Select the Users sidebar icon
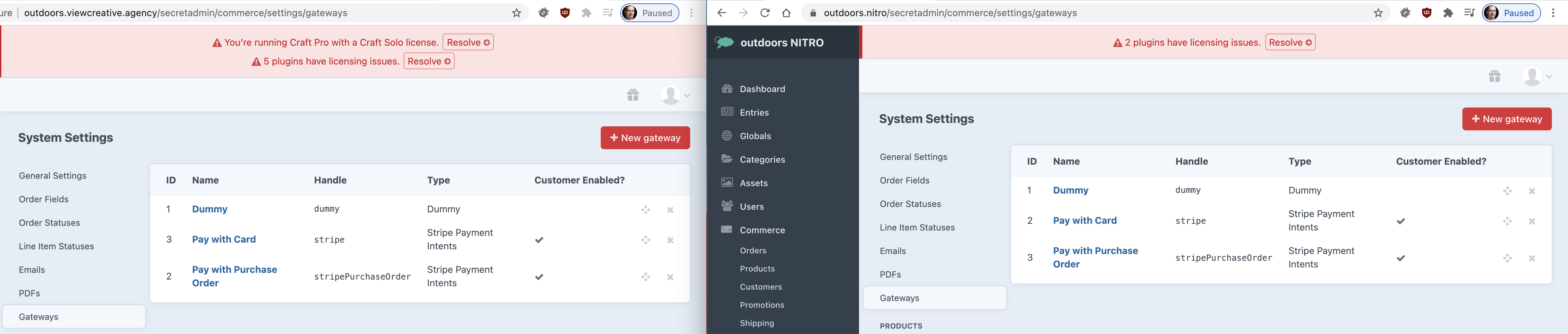The image size is (1568, 334). [727, 206]
